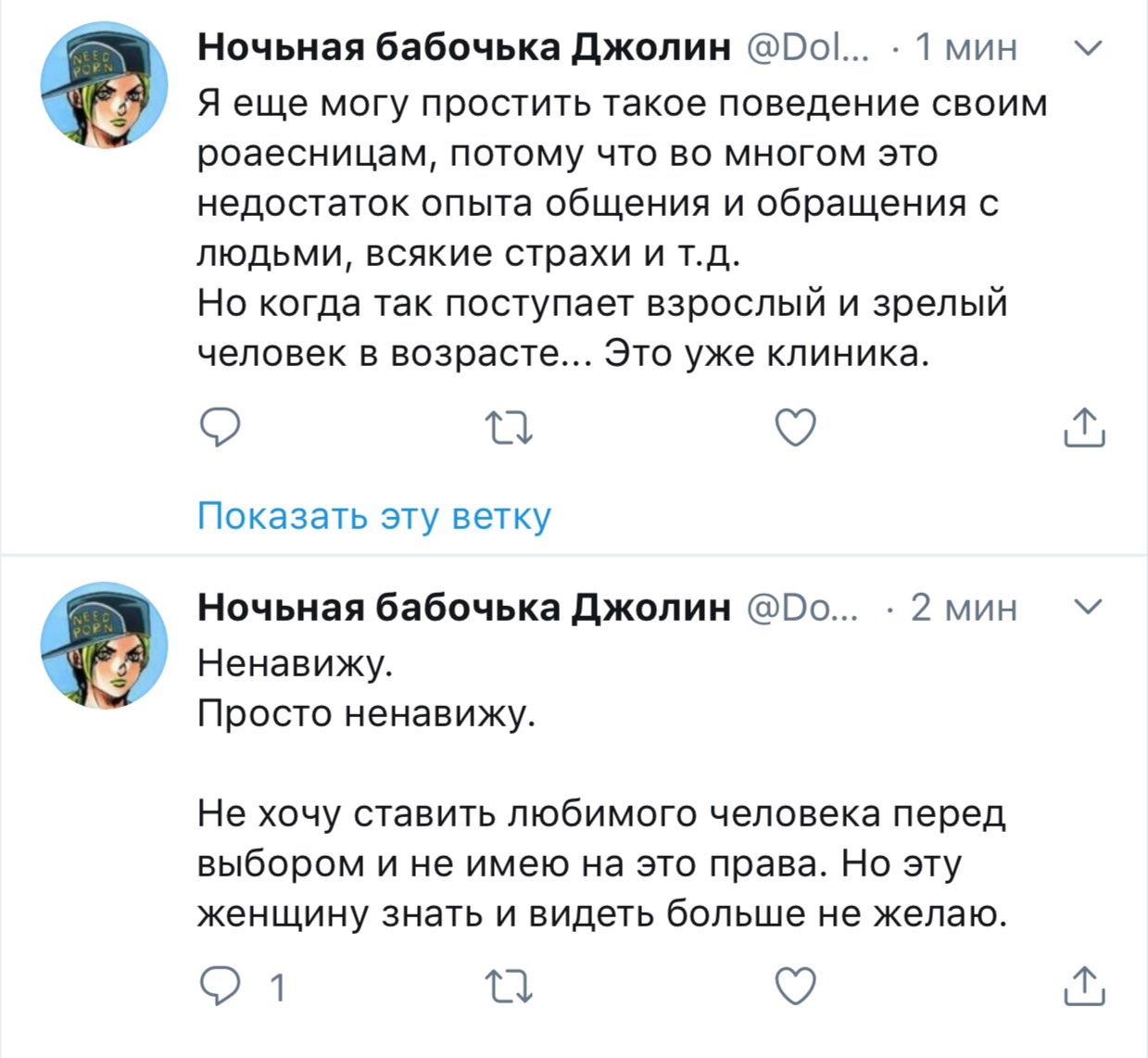
Task: Click the author name on the 2 мин tweet
Action: point(463,607)
